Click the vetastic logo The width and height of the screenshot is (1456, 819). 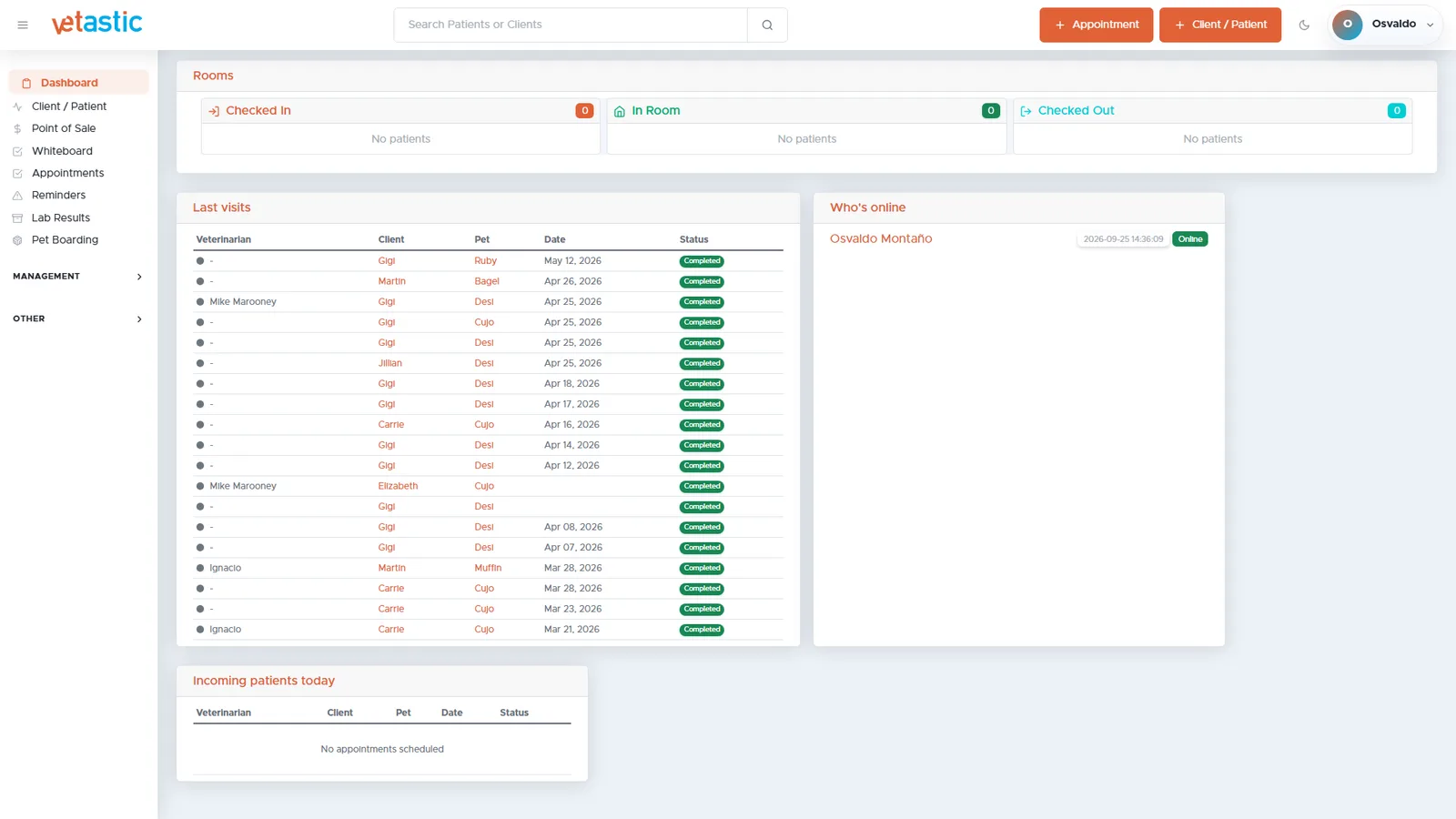96,23
